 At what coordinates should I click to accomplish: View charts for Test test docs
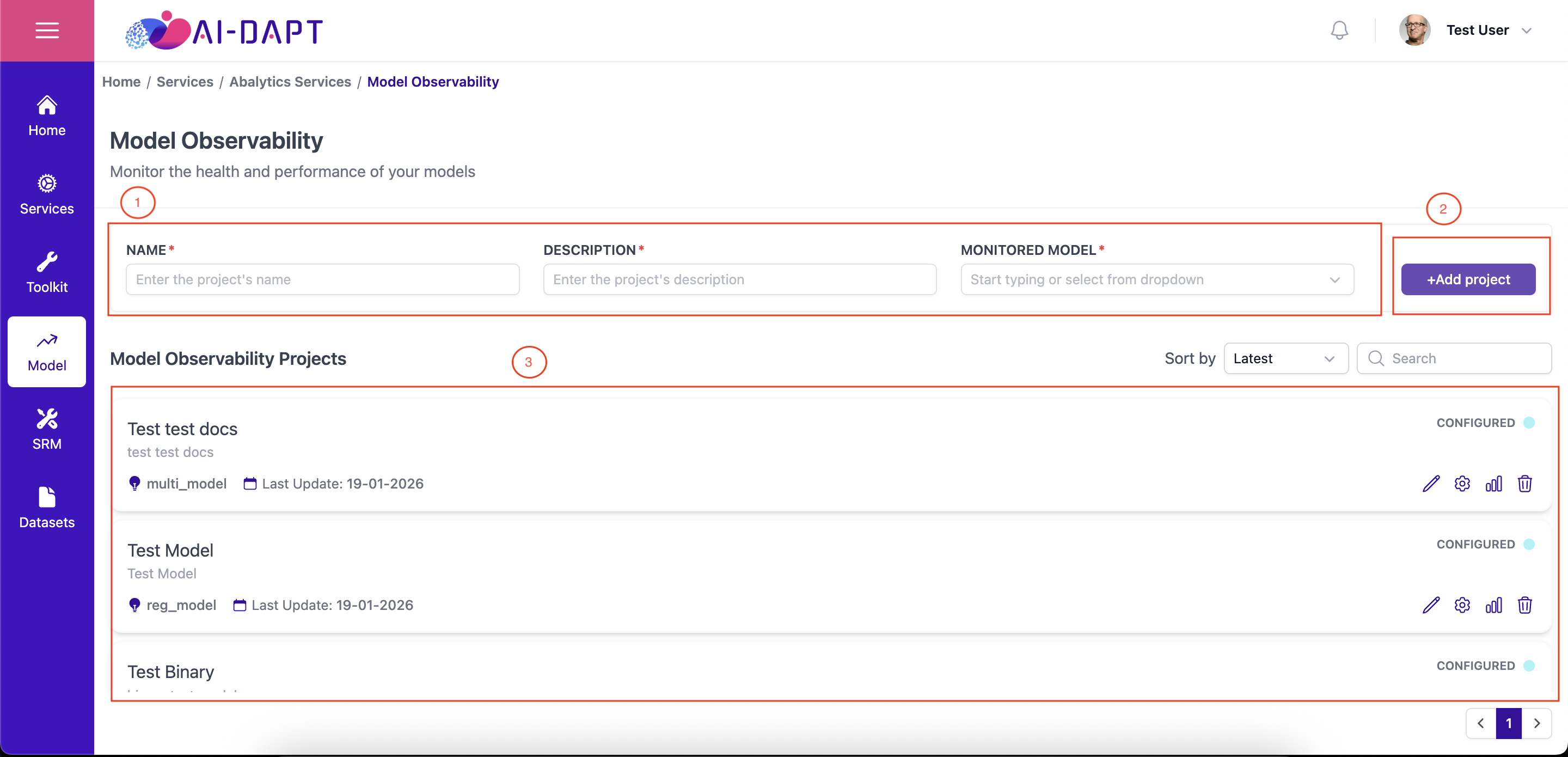(x=1494, y=484)
